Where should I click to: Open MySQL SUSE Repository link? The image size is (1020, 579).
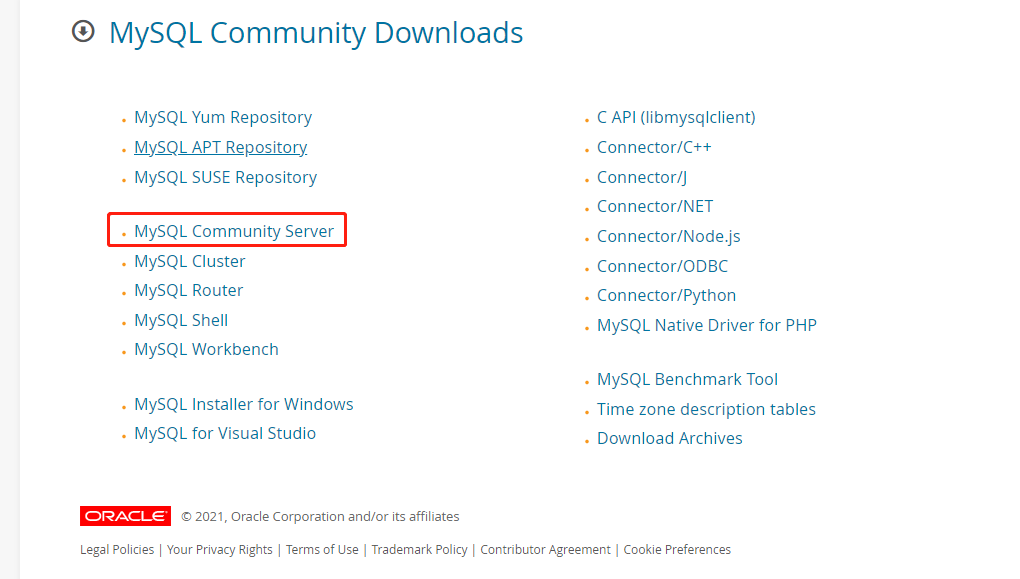click(x=225, y=177)
